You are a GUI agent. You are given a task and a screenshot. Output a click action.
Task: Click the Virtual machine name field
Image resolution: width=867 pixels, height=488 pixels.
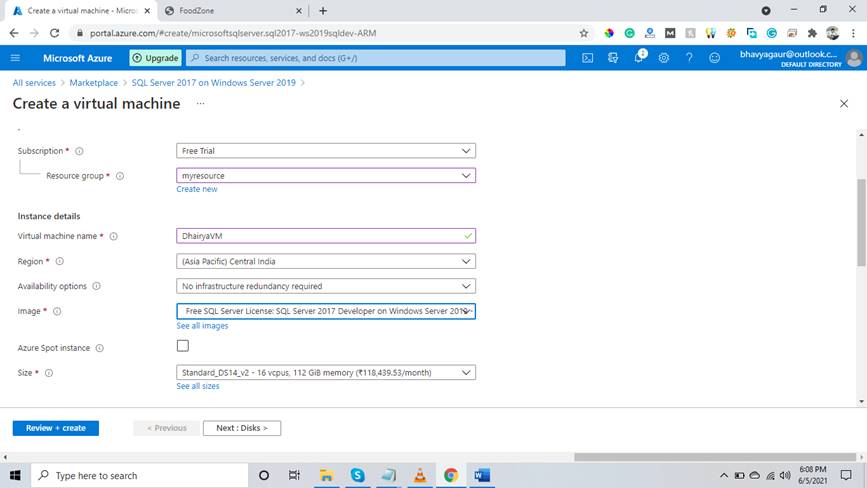326,236
